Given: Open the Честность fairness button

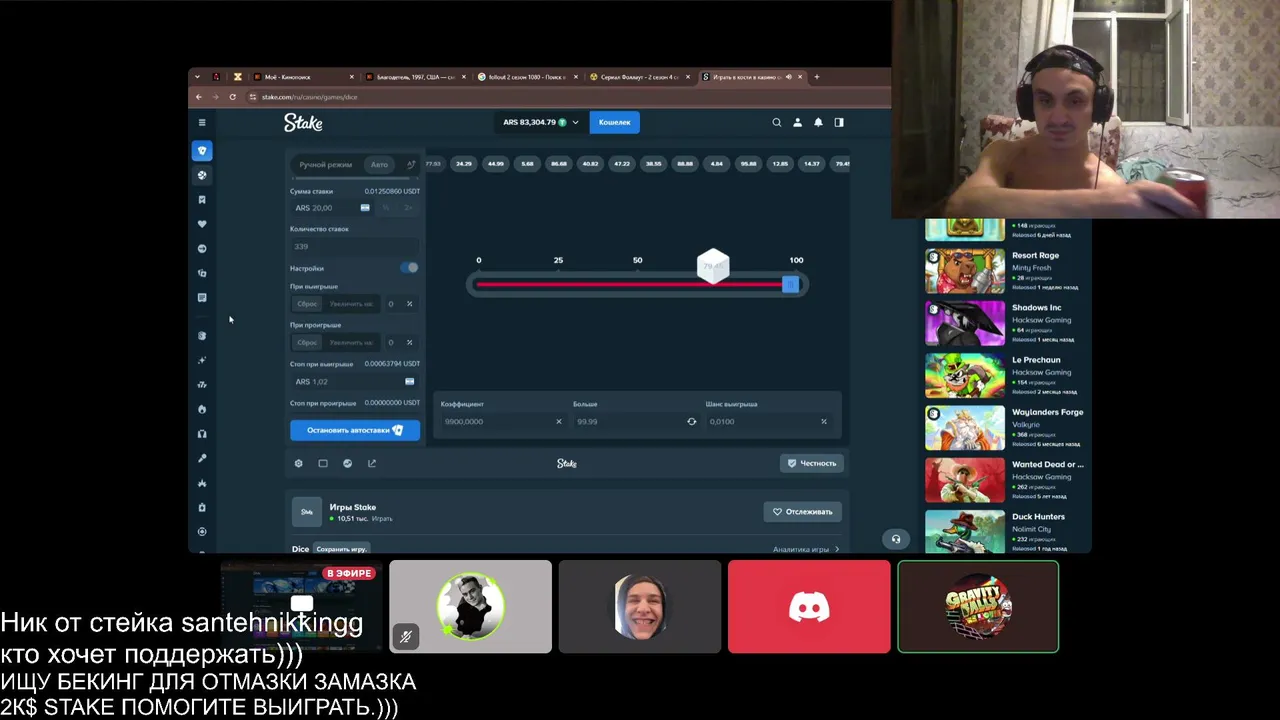Looking at the screenshot, I should pos(812,463).
